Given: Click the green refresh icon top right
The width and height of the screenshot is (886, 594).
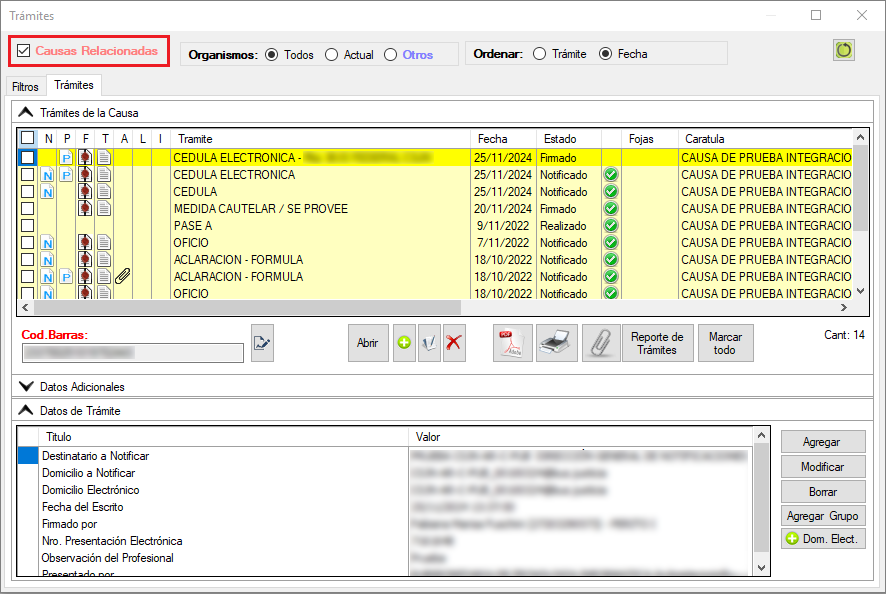Looking at the screenshot, I should (x=844, y=50).
